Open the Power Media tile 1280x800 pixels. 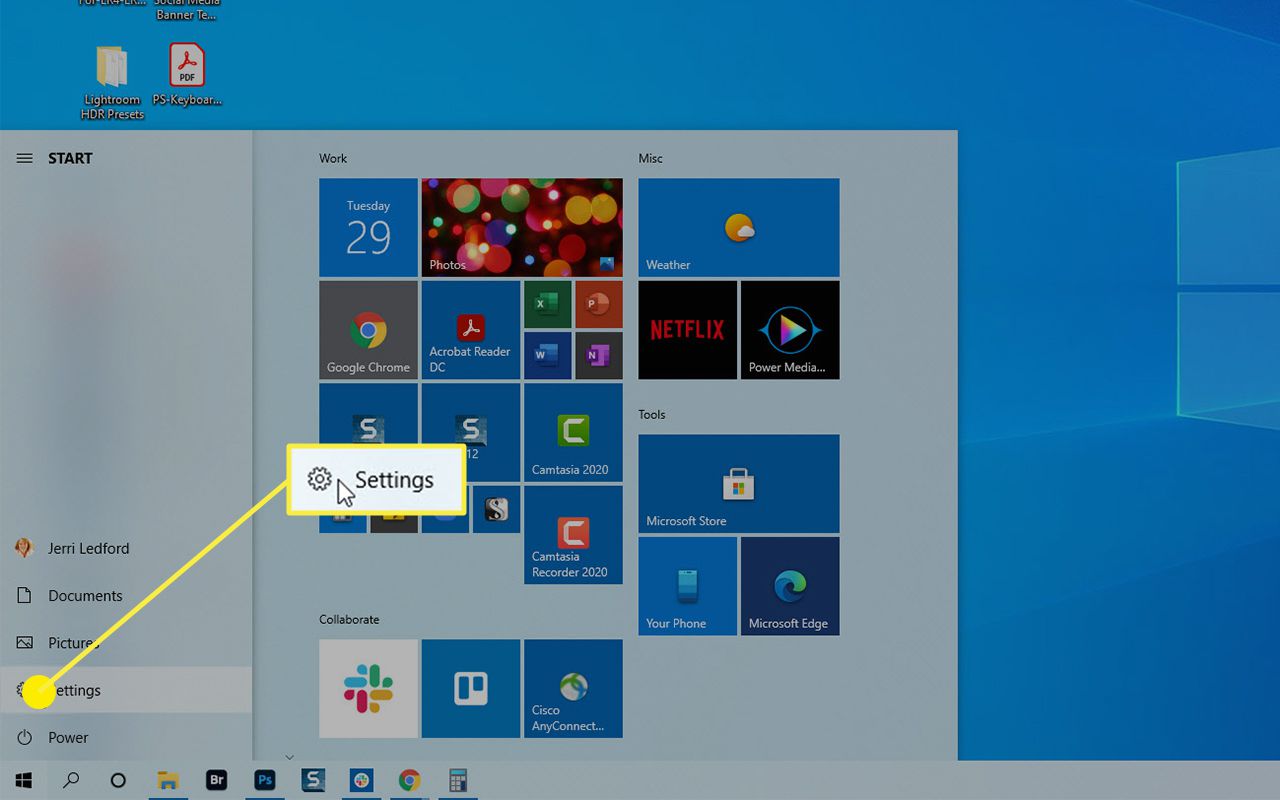[790, 330]
